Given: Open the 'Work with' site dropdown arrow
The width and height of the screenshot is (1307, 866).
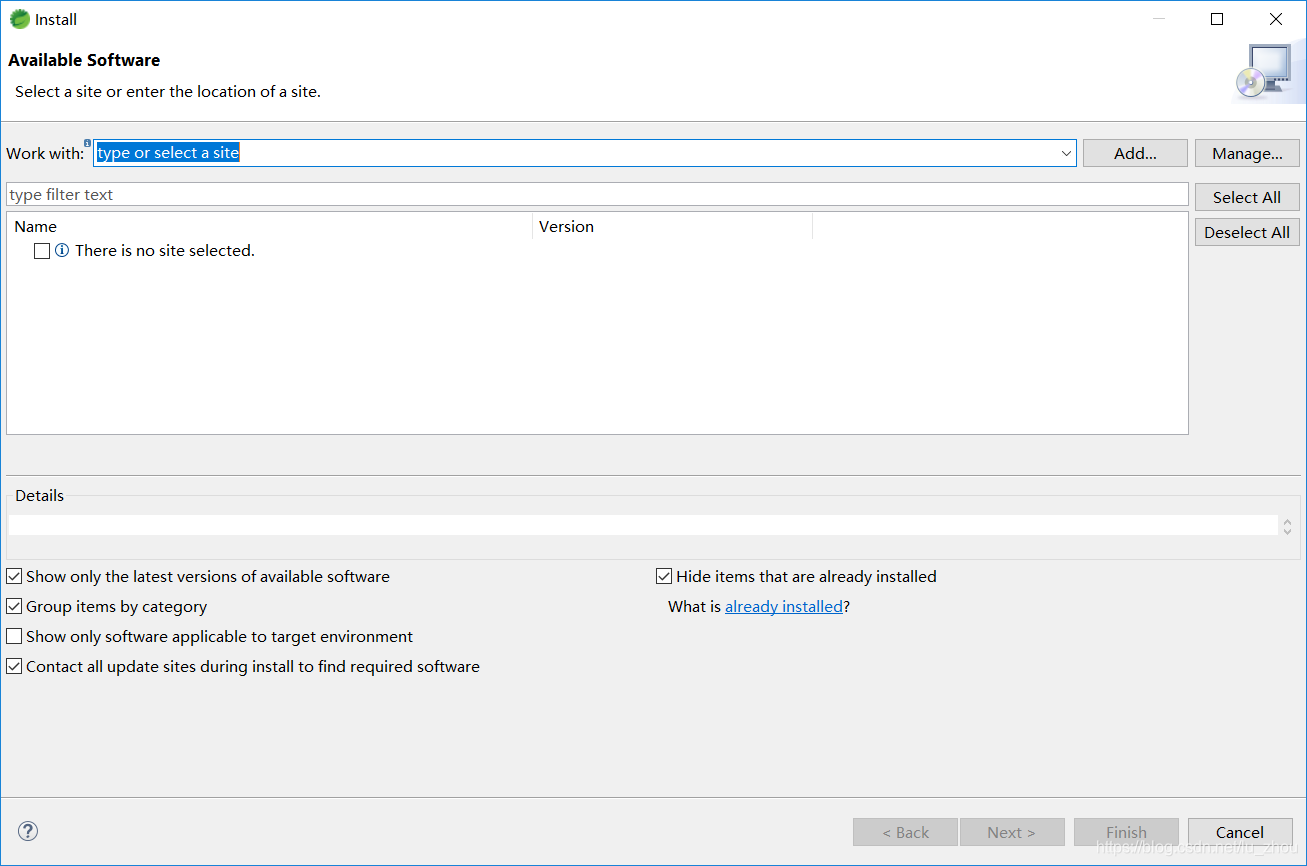Looking at the screenshot, I should pyautogui.click(x=1066, y=153).
